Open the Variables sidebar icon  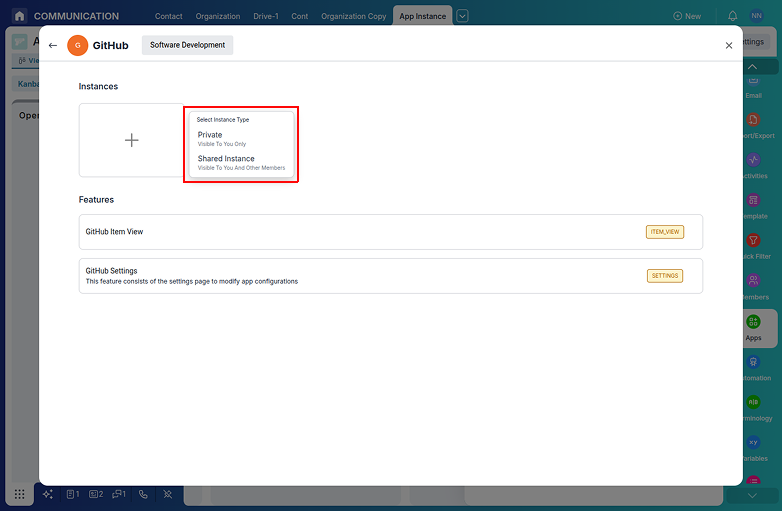(x=753, y=442)
